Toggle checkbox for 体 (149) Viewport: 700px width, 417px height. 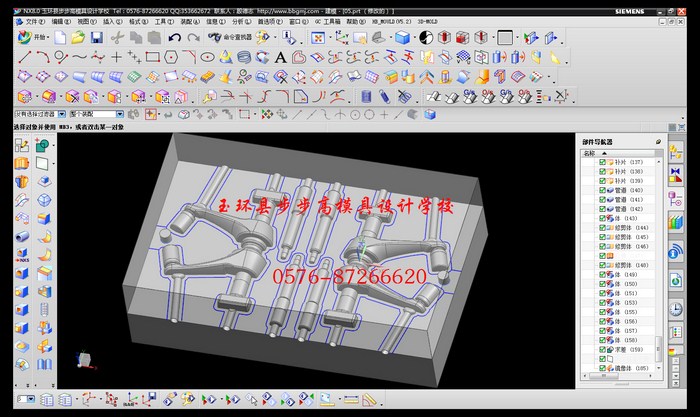click(x=602, y=275)
